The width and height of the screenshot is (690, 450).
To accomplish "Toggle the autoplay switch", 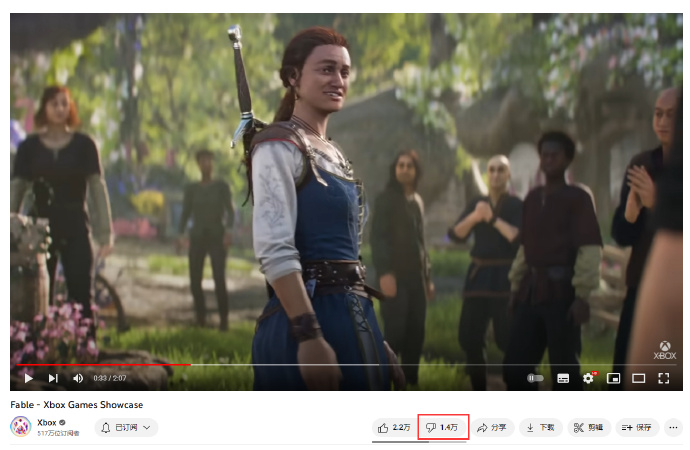I will [x=536, y=378].
